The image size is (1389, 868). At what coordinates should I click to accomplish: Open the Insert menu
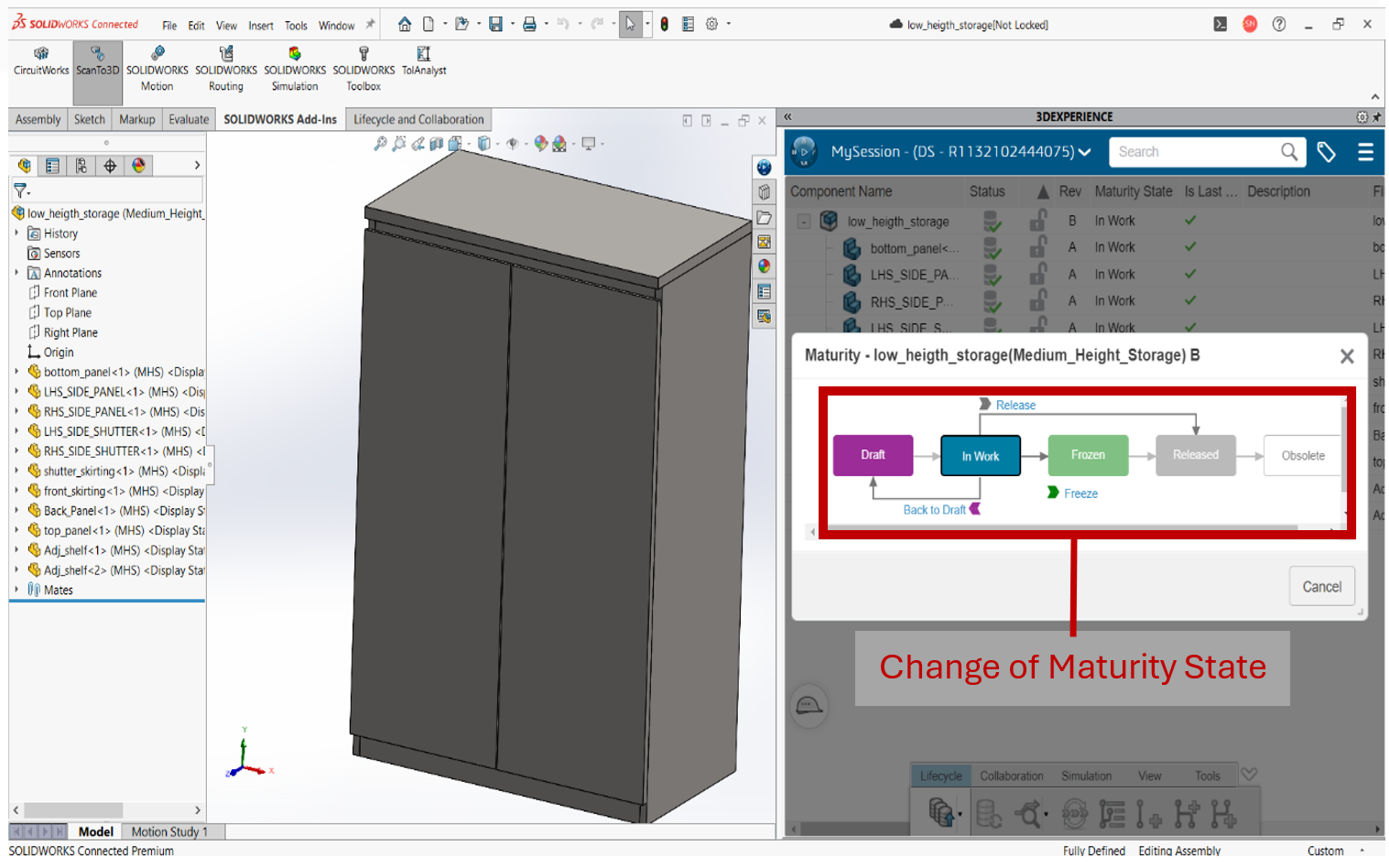pyautogui.click(x=260, y=26)
